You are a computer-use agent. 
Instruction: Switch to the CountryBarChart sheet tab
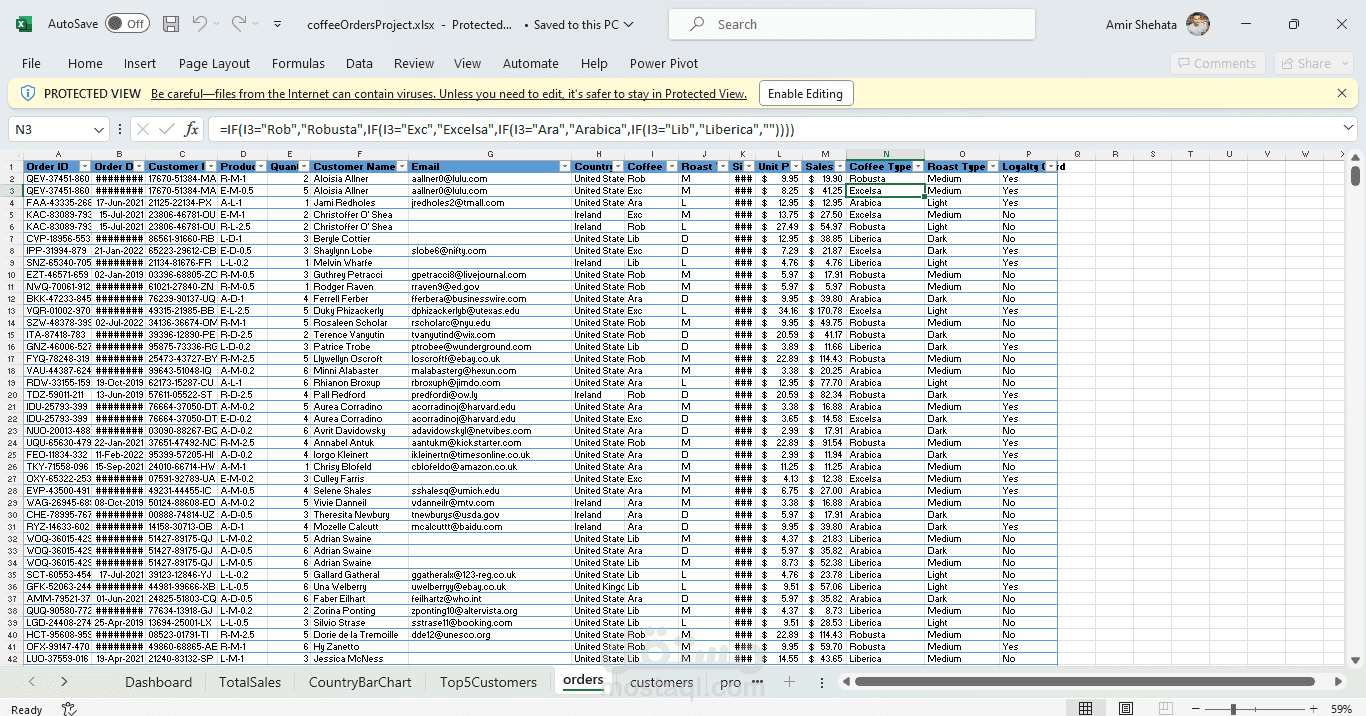(x=360, y=682)
